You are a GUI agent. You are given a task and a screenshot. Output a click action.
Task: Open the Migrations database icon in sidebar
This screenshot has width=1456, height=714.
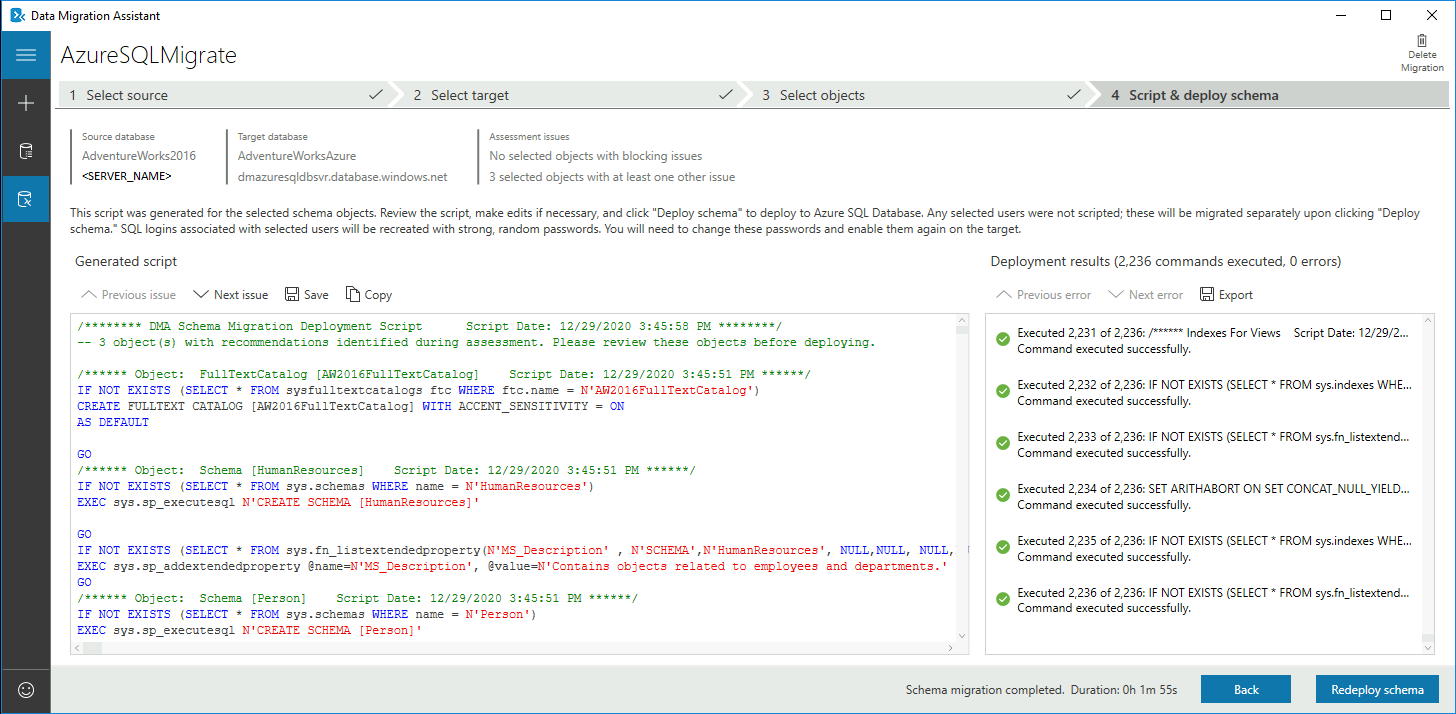click(x=26, y=199)
